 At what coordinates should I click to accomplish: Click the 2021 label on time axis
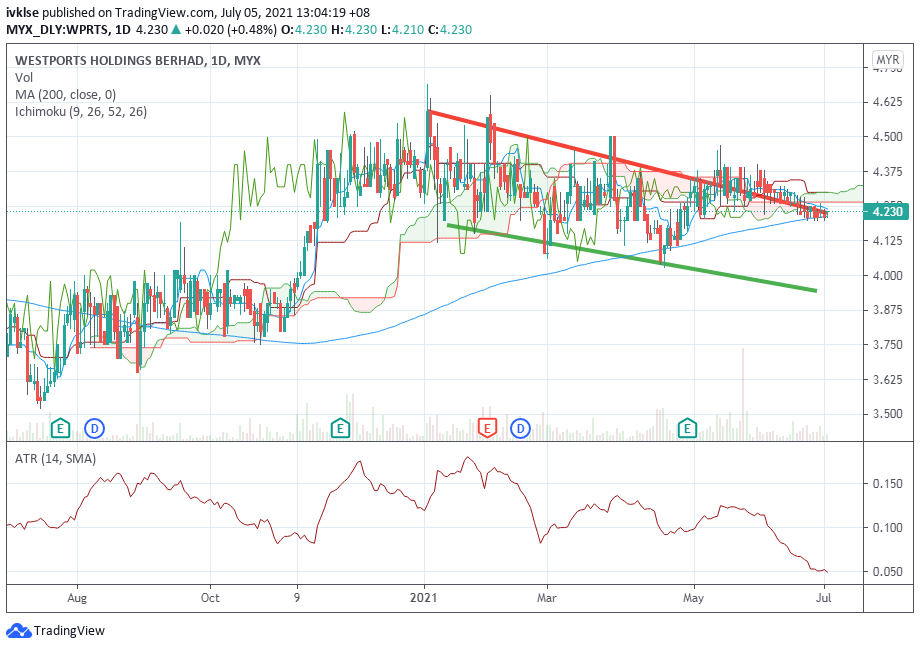(x=424, y=598)
